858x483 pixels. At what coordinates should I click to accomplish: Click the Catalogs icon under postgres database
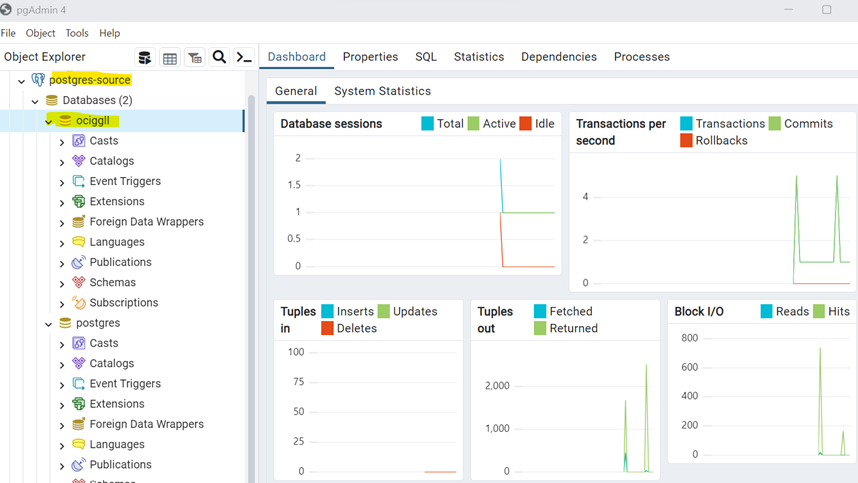79,363
